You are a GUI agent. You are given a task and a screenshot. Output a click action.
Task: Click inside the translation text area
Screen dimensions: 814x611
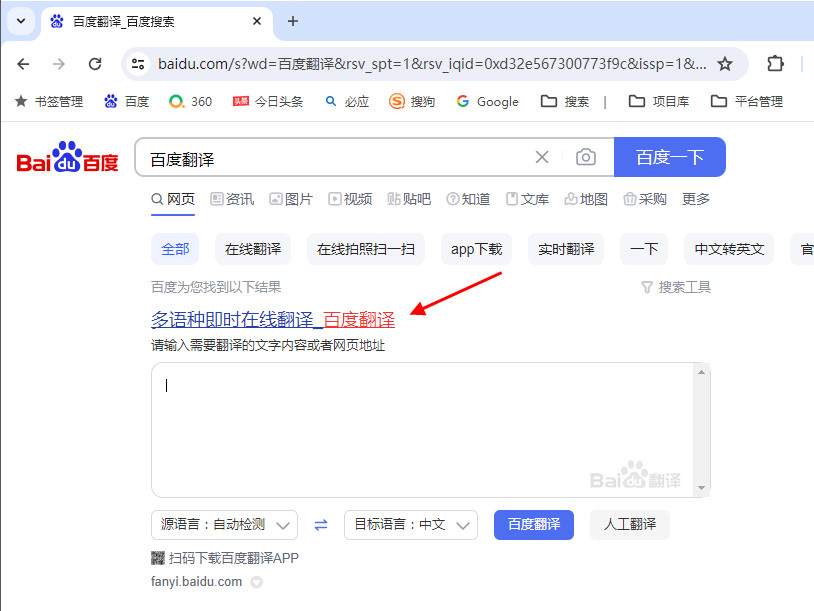coord(423,430)
